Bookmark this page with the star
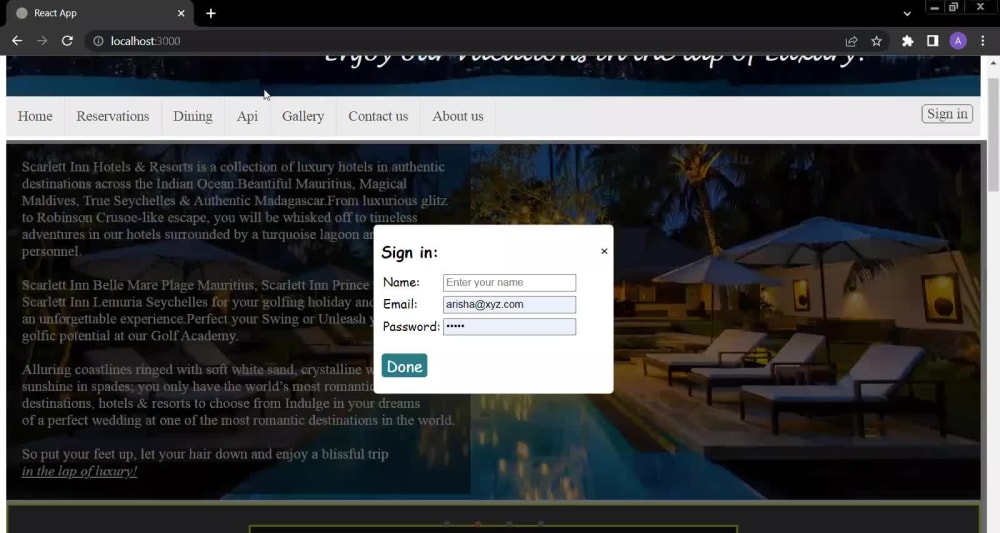Viewport: 1000px width, 533px height. click(876, 41)
